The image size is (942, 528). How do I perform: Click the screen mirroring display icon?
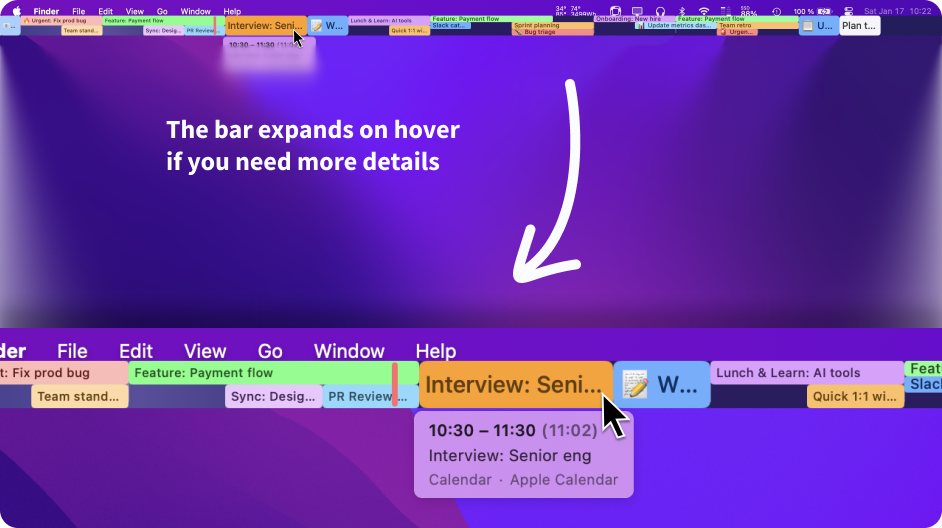pos(637,11)
